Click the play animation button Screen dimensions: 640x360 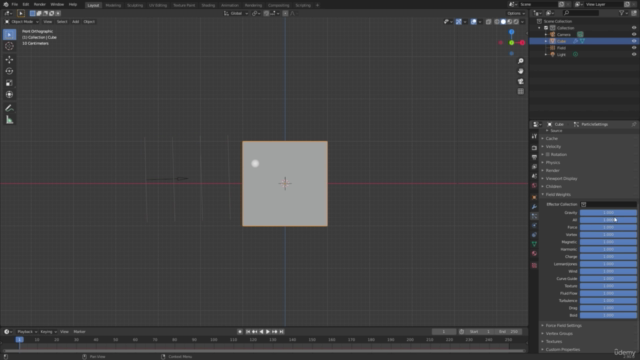click(x=268, y=332)
